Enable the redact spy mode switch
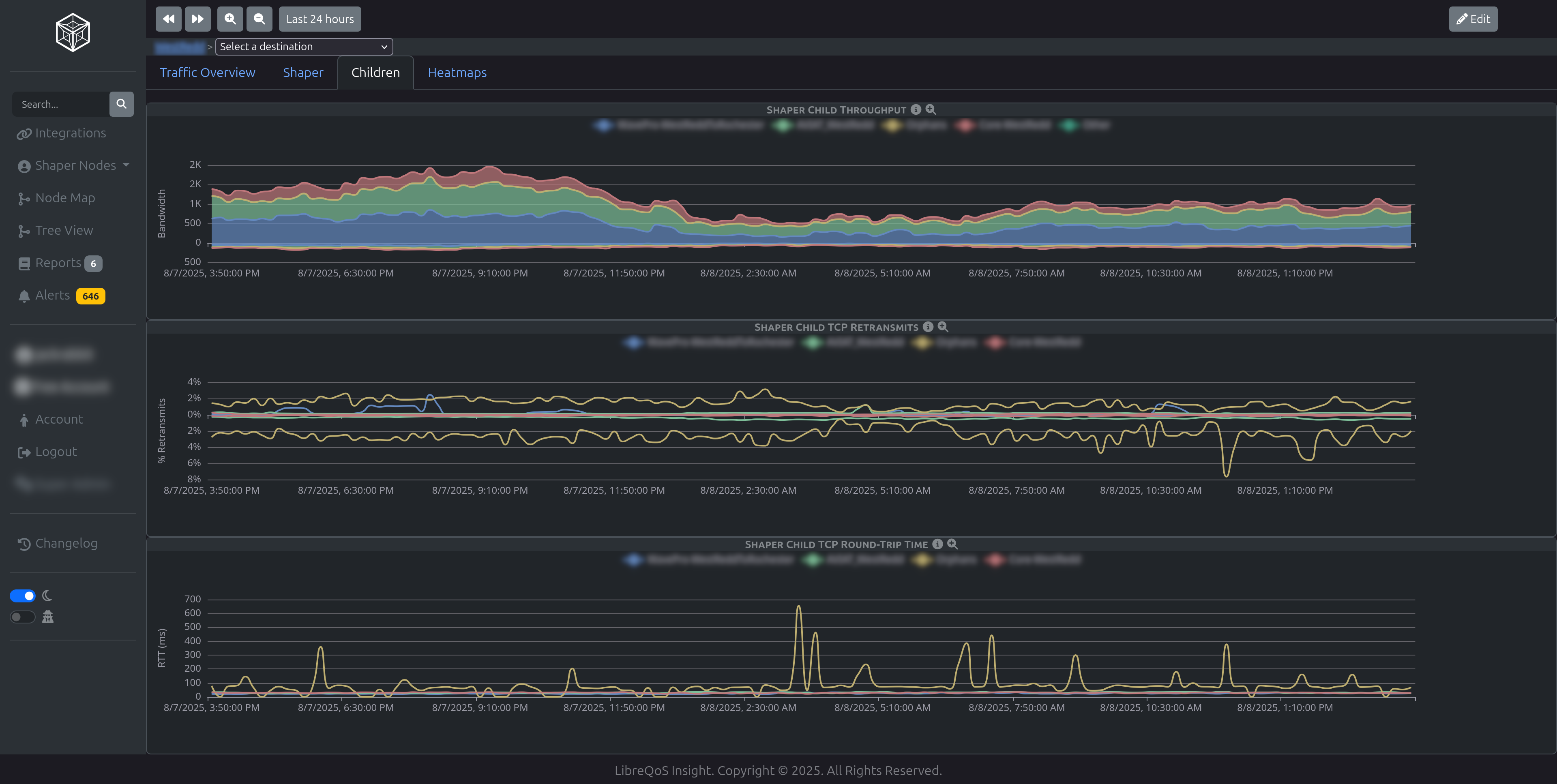This screenshot has width=1557, height=784. tap(23, 617)
